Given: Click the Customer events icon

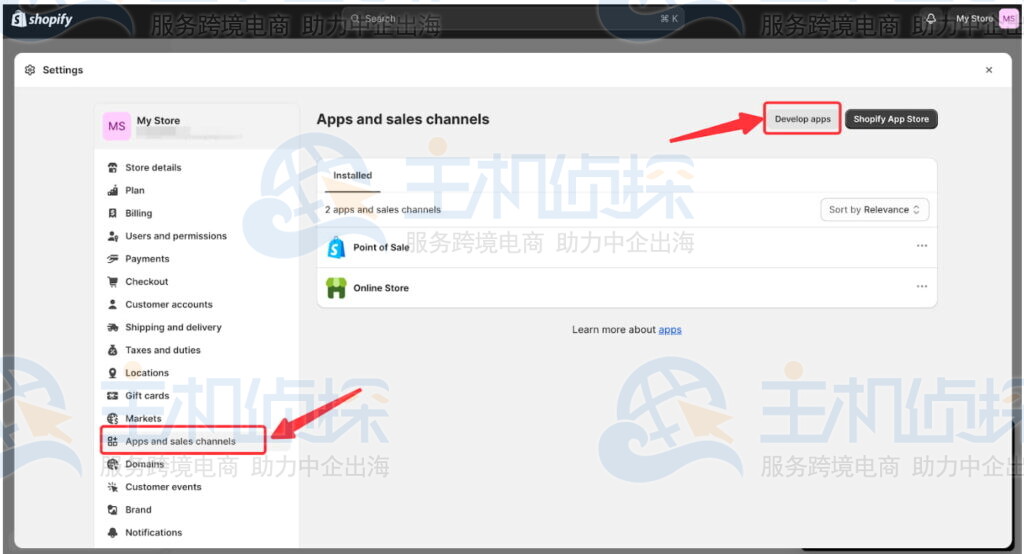Looking at the screenshot, I should tap(112, 487).
